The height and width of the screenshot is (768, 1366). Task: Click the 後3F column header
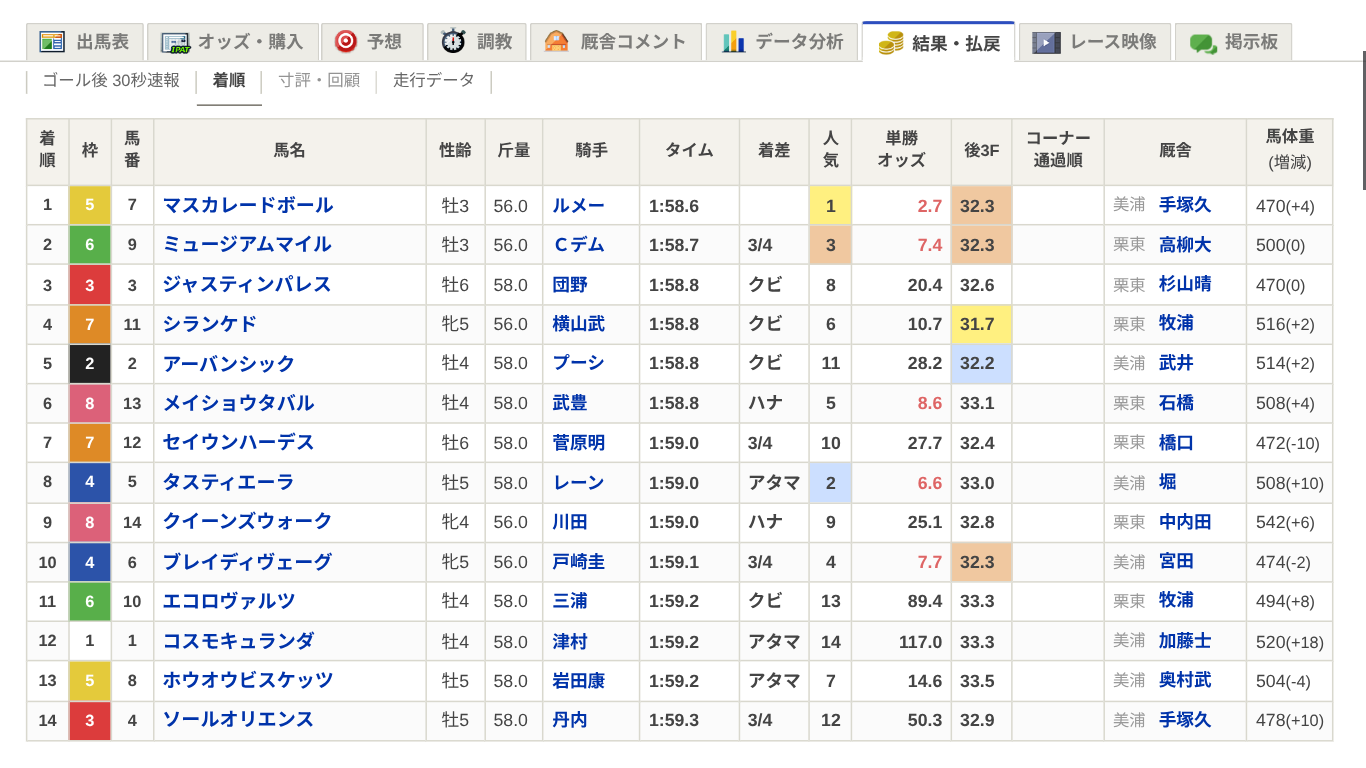coord(981,151)
